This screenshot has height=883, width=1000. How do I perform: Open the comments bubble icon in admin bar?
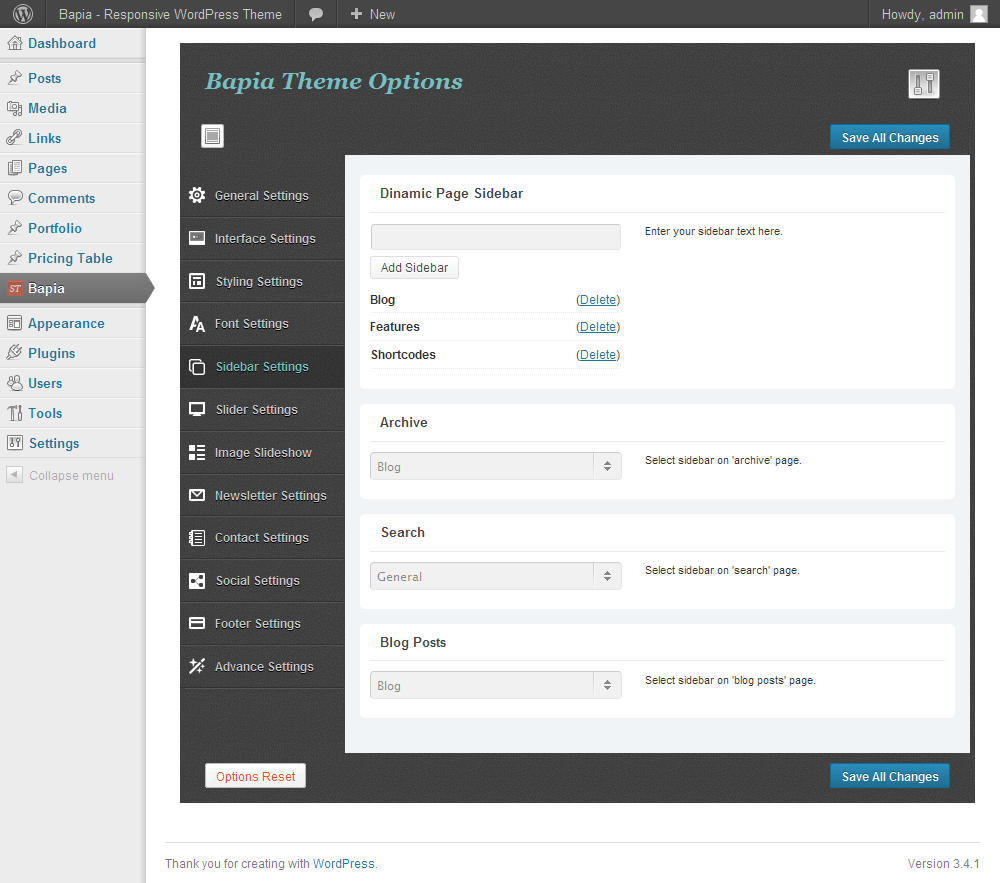(316, 14)
